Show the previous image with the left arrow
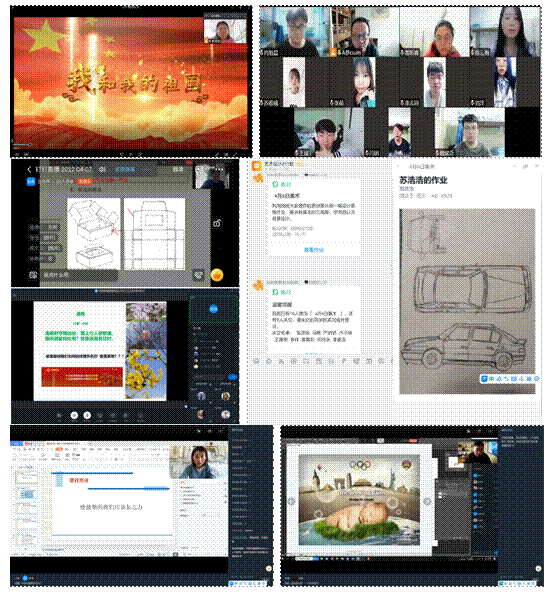Viewport: 557px width, 614px height. click(291, 501)
